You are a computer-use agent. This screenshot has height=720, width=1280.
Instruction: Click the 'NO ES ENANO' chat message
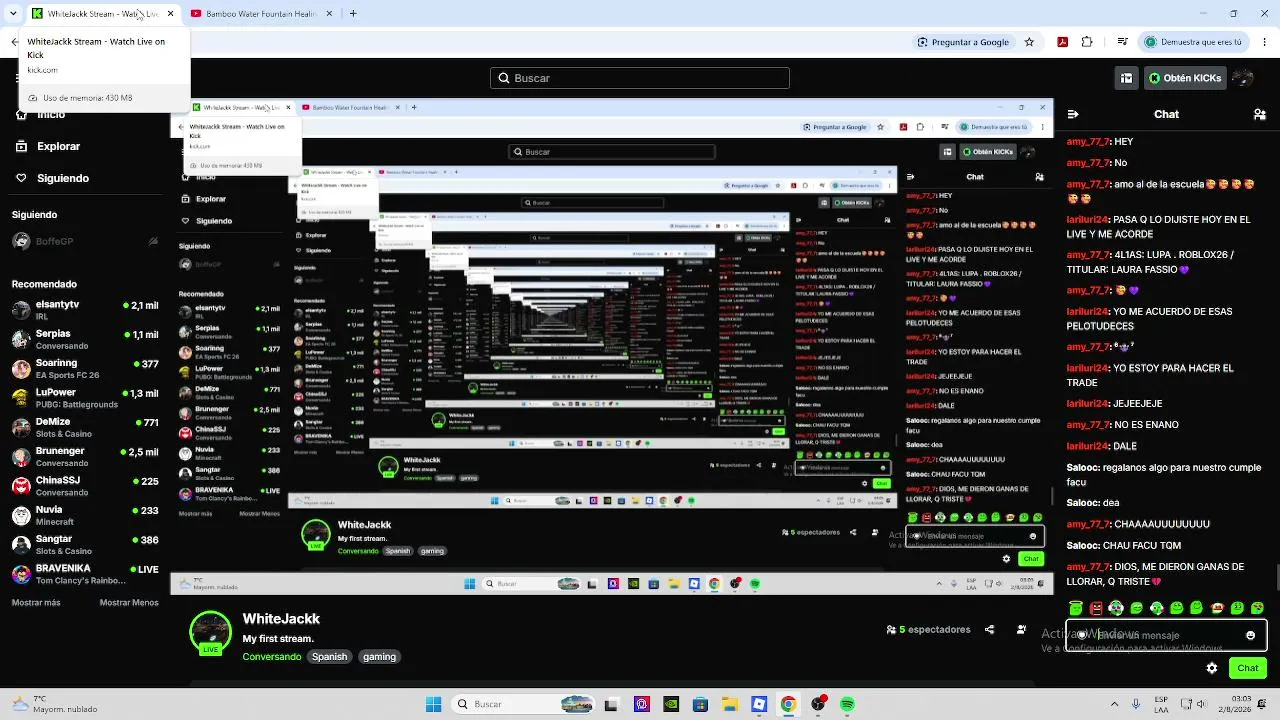tap(1123, 424)
